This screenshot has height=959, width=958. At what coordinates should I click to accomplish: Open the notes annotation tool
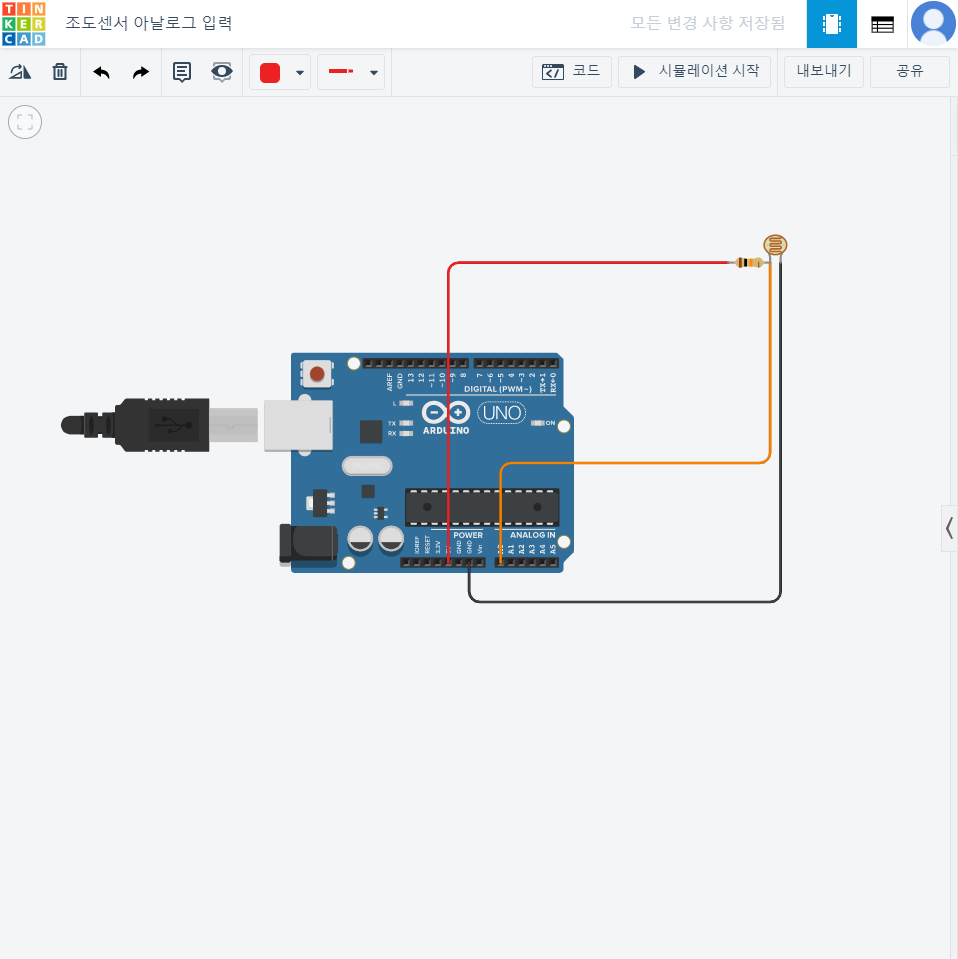182,72
